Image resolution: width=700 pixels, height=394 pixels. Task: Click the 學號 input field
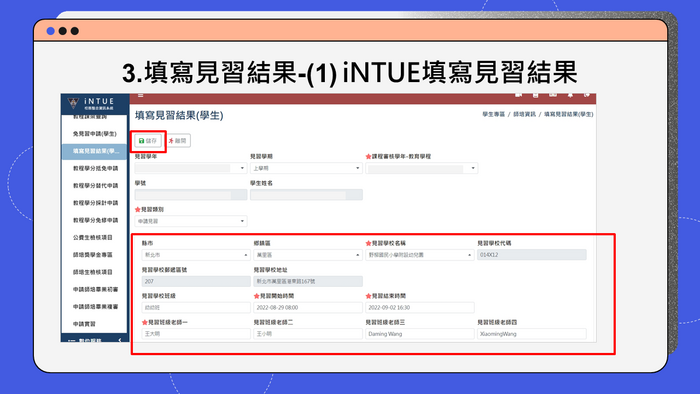coord(191,195)
